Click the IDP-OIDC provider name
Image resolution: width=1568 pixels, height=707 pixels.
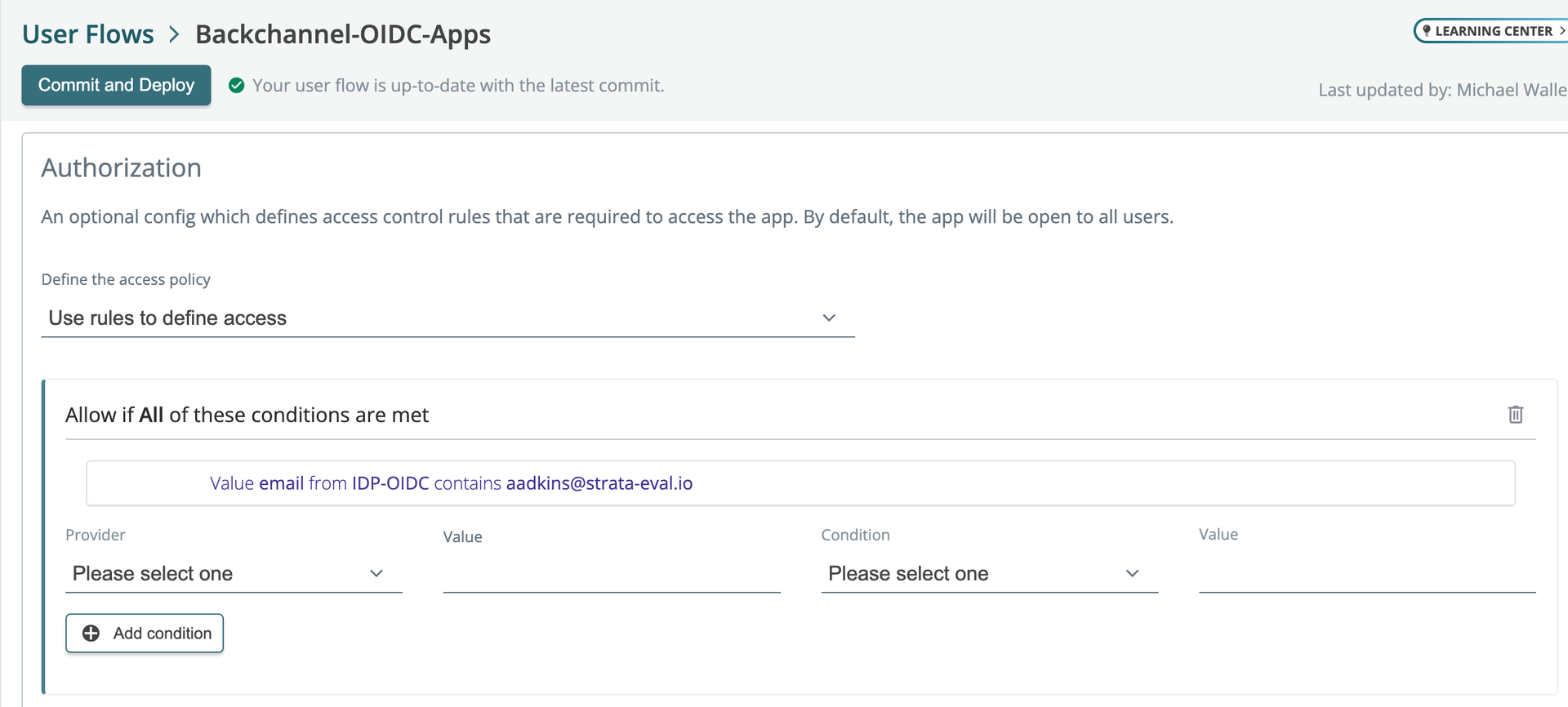click(390, 483)
